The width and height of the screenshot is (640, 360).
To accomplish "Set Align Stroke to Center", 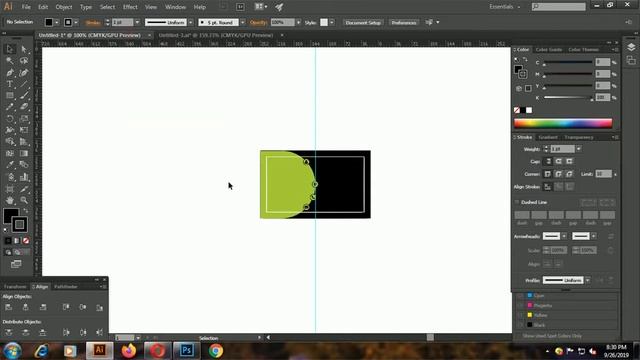I will pos(548,187).
